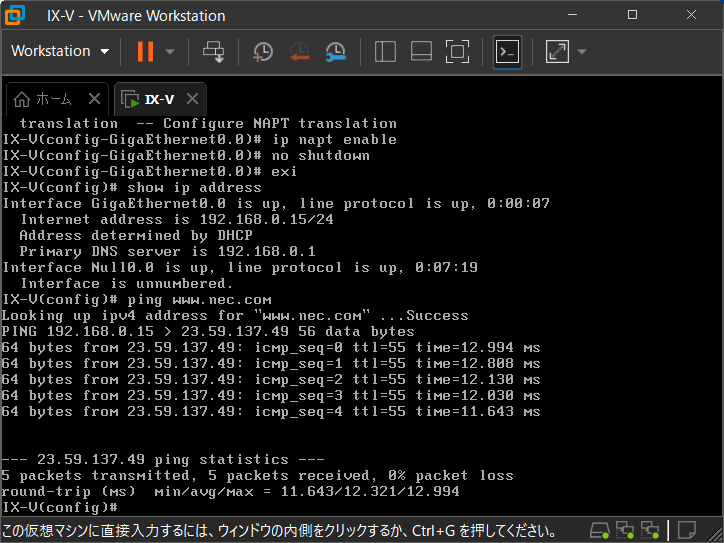Click the 'ip napt enable' command line
The height and width of the screenshot is (543, 724).
click(199, 139)
